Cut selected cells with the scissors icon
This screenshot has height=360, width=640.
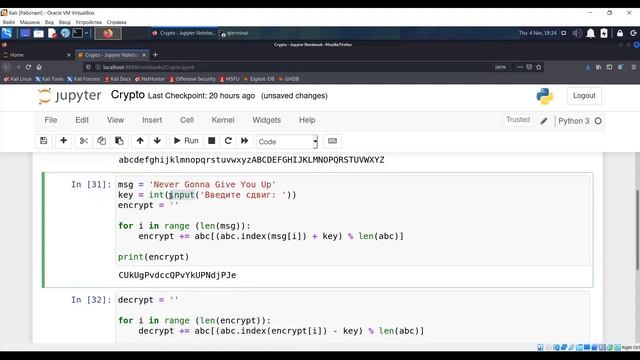point(84,141)
